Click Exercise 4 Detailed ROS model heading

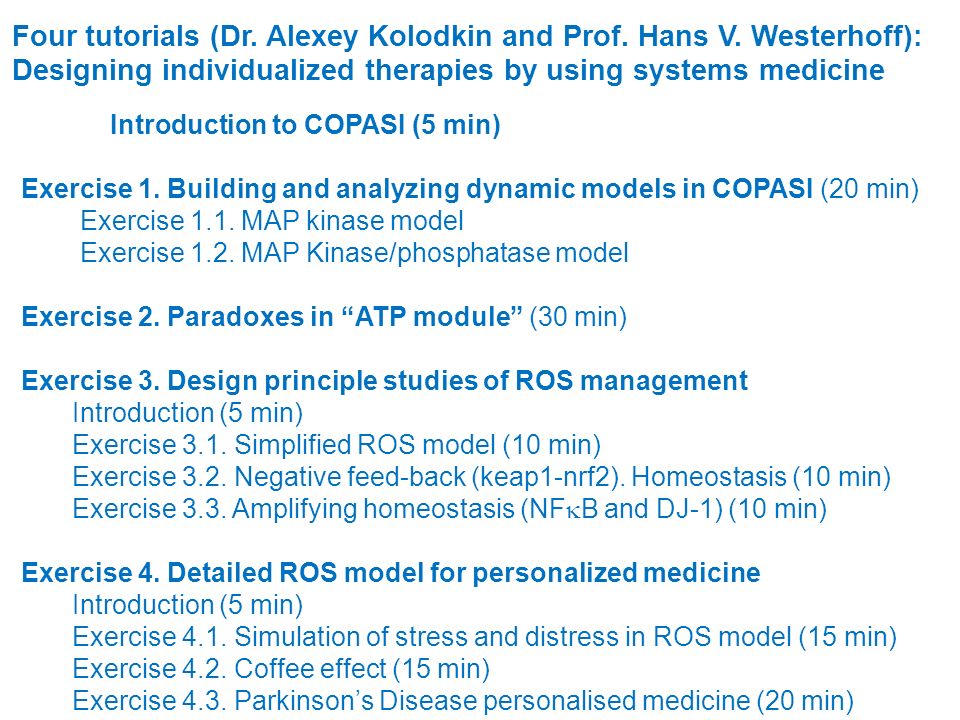pos(391,572)
